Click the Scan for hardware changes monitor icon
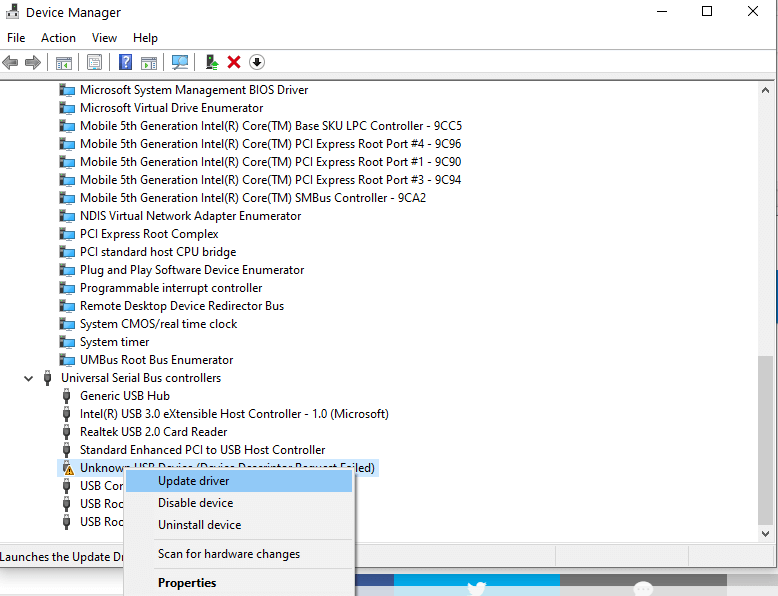The image size is (778, 596). [x=180, y=63]
